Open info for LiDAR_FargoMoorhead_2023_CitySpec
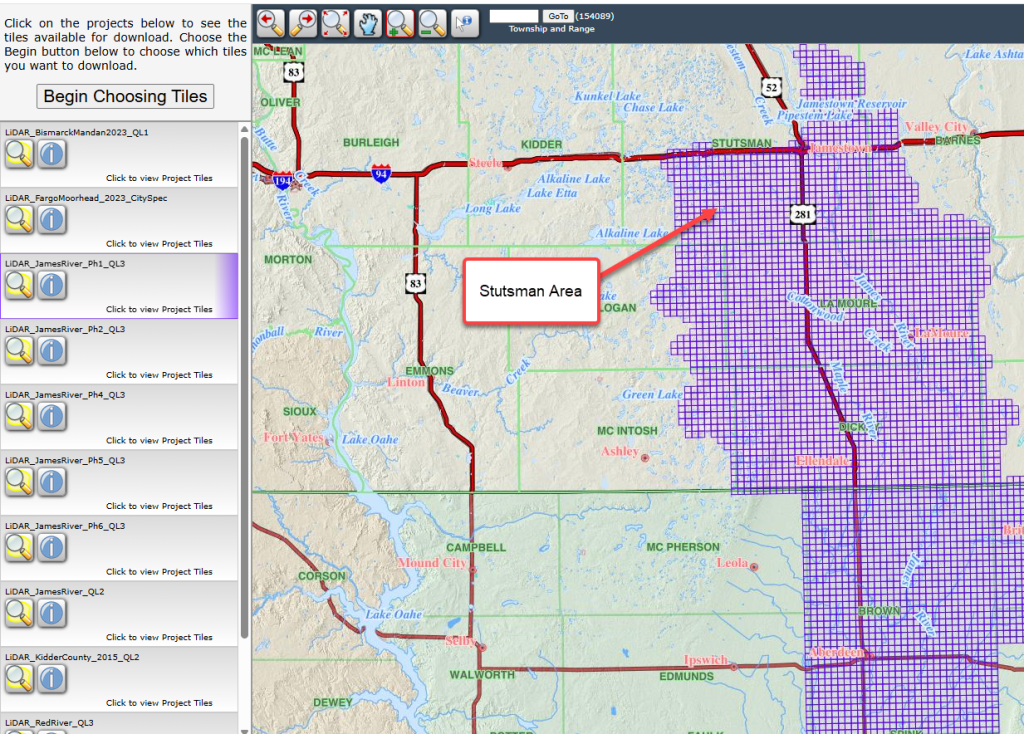Screen dimensions: 1024x734 tap(51, 220)
